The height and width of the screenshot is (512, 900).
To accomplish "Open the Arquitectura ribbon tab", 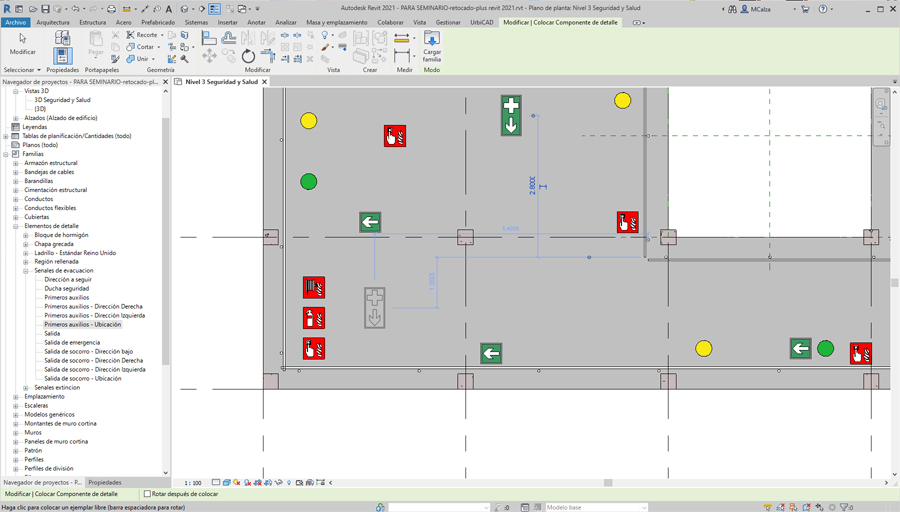I will [x=53, y=22].
